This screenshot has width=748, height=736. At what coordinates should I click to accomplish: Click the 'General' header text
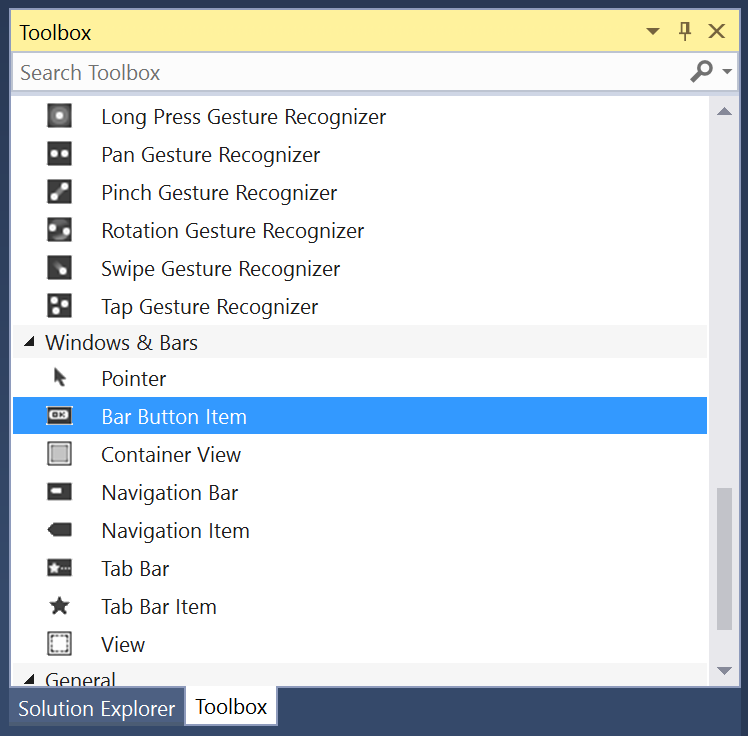click(x=80, y=678)
